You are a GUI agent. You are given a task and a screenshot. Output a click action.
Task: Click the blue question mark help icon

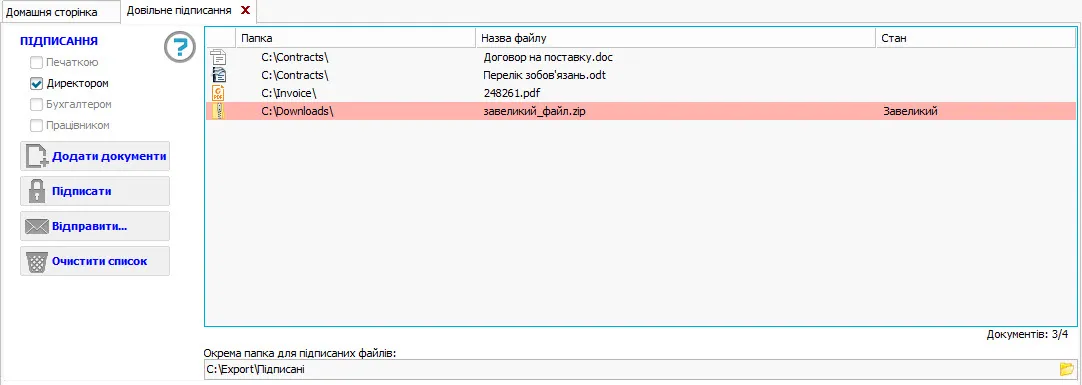tap(179, 48)
